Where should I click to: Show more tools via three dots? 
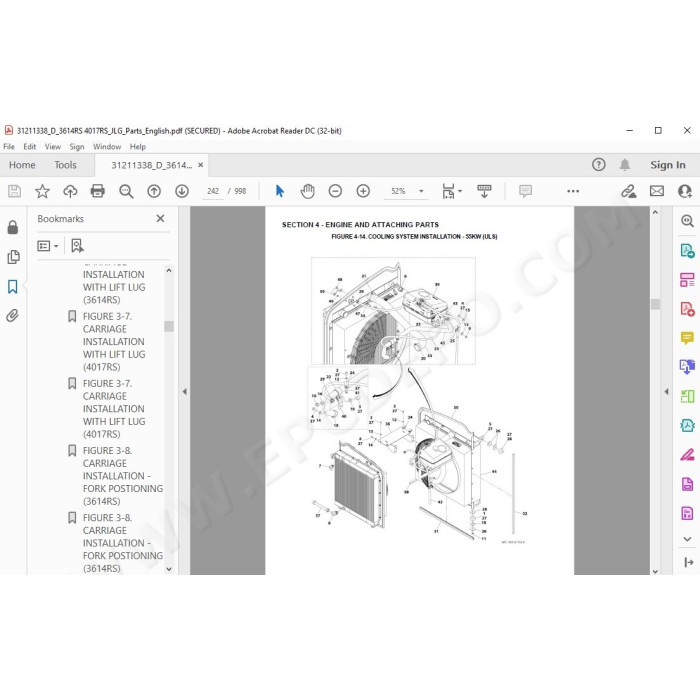(573, 191)
